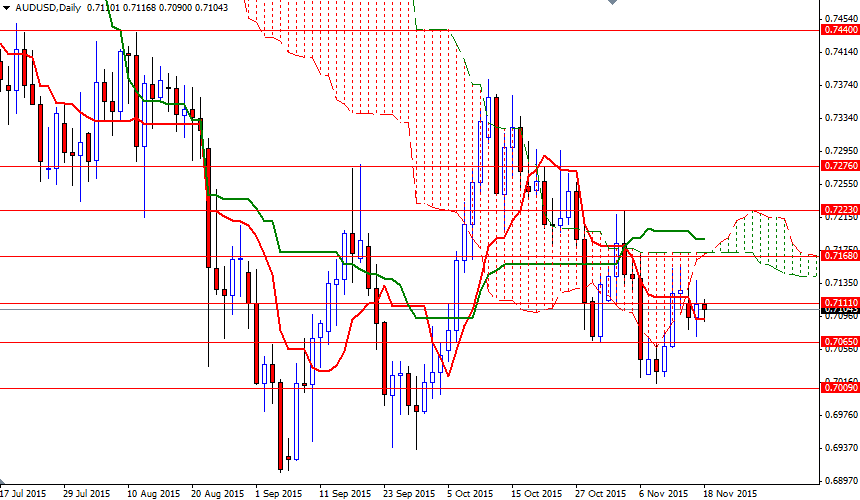Select the 18 Nov 2015 date label
860x500 pixels.
point(732,493)
